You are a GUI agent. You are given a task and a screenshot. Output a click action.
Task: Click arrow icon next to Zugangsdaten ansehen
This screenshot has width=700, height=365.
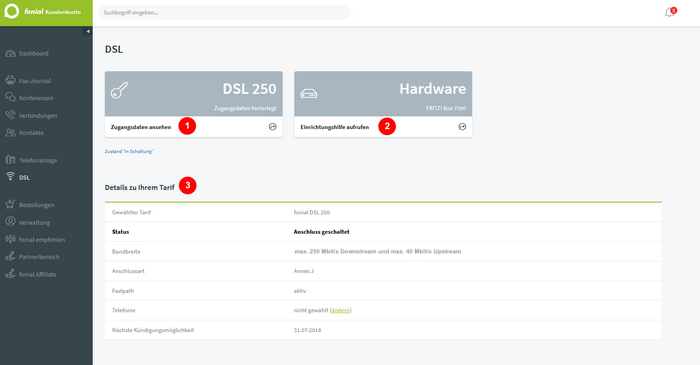coord(273,127)
